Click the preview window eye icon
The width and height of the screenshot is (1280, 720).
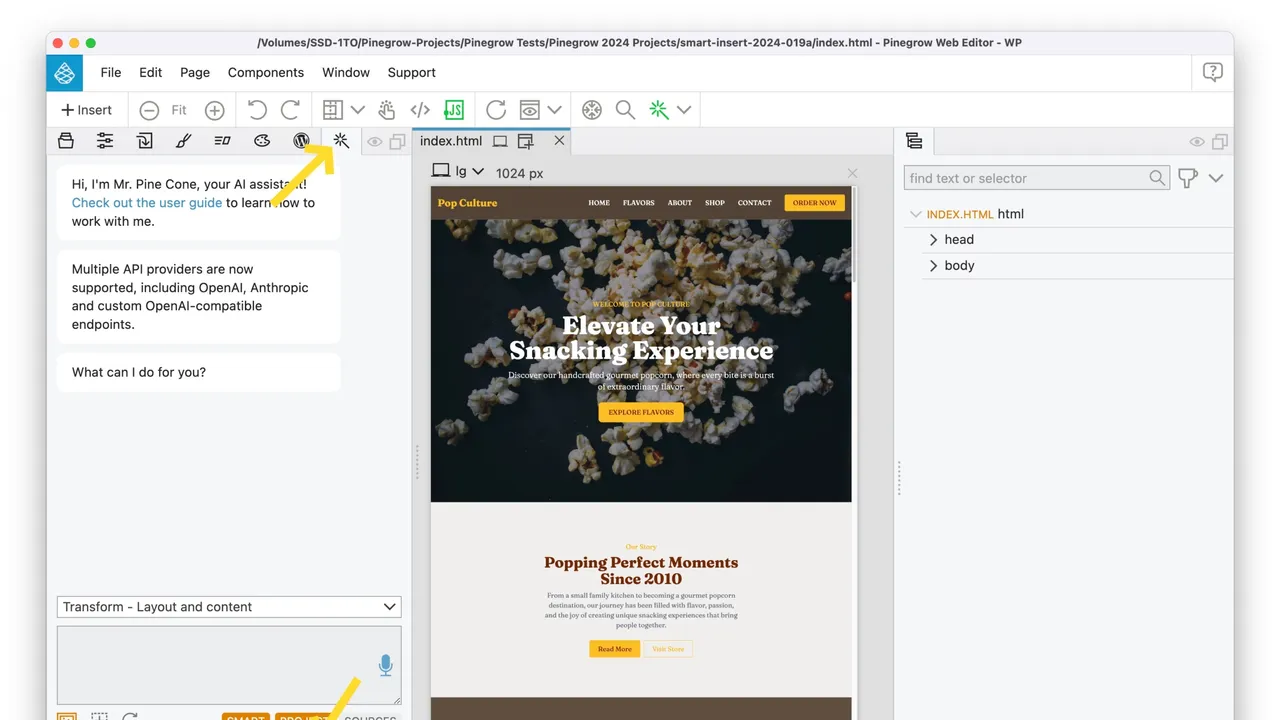pos(530,110)
